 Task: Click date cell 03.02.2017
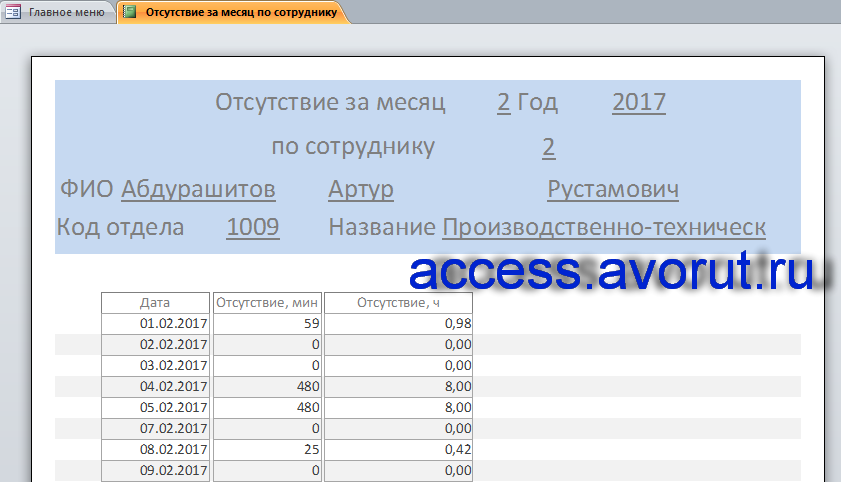(156, 365)
